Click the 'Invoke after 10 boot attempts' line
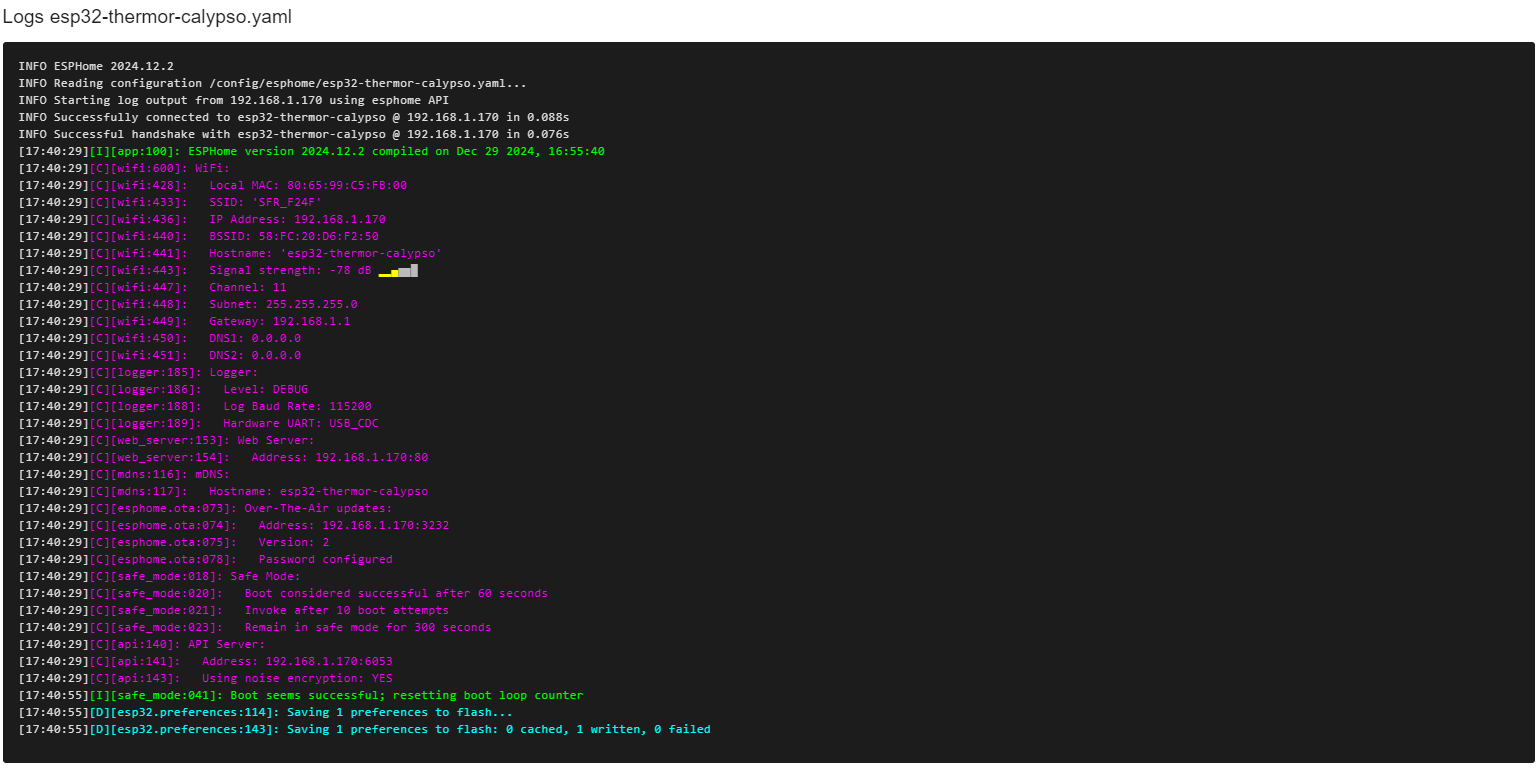This screenshot has height=774, width=1540. (x=233, y=610)
